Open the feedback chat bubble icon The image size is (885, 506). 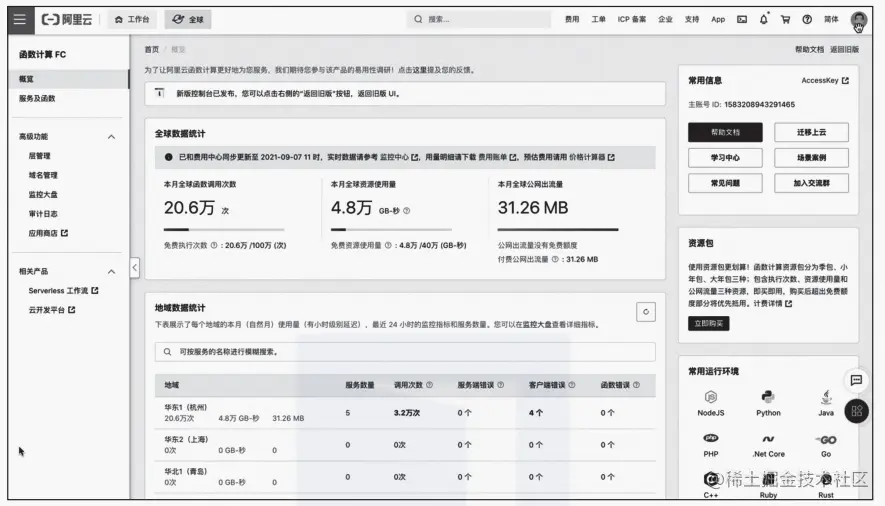tap(856, 380)
